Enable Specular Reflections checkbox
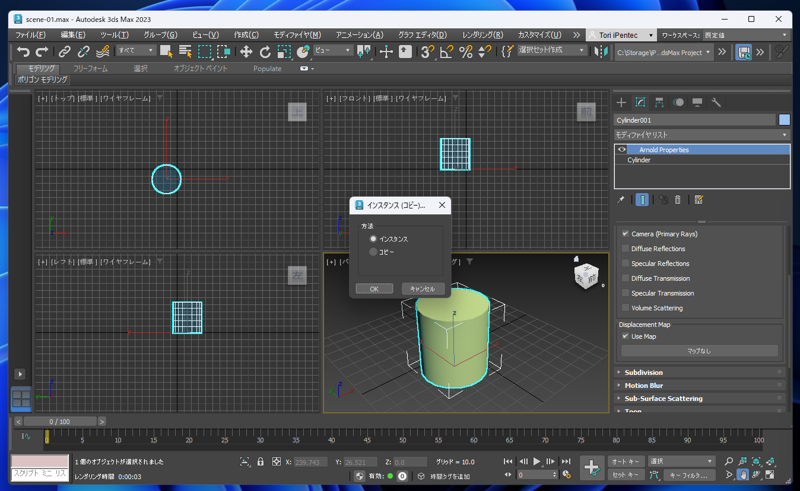The width and height of the screenshot is (800, 491). (626, 263)
